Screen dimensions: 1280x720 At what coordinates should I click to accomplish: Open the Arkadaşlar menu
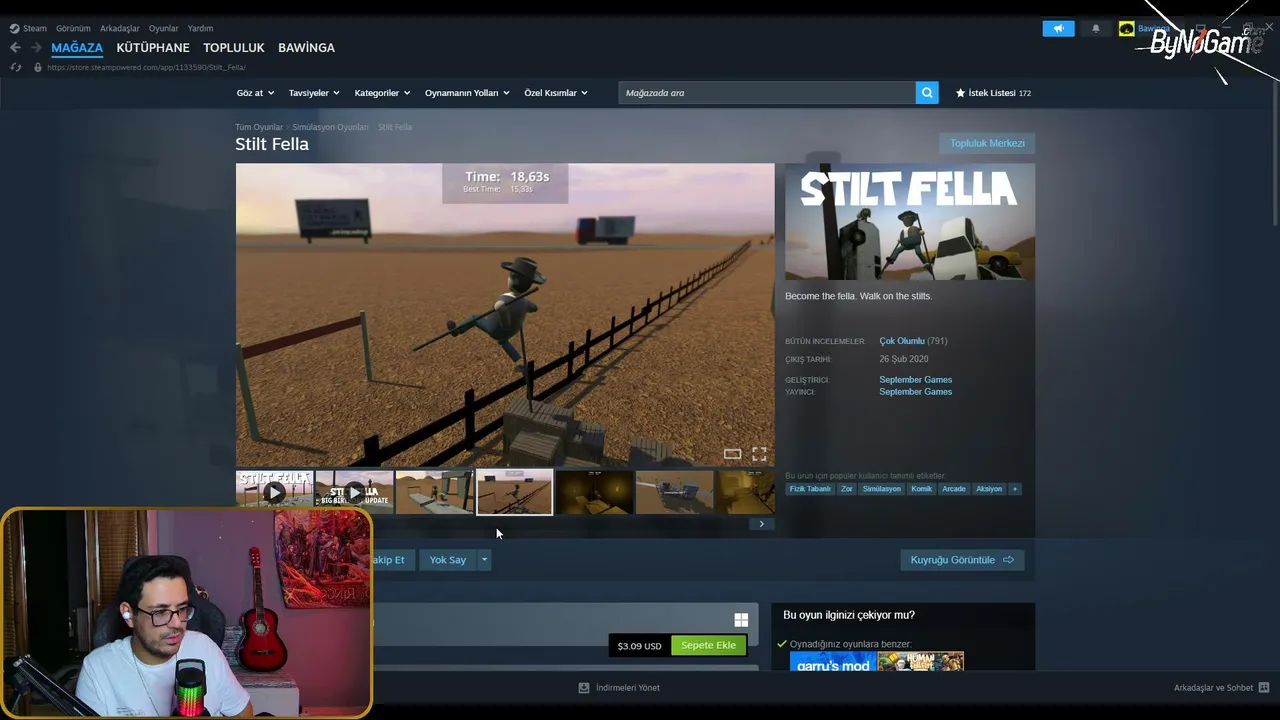(x=120, y=28)
